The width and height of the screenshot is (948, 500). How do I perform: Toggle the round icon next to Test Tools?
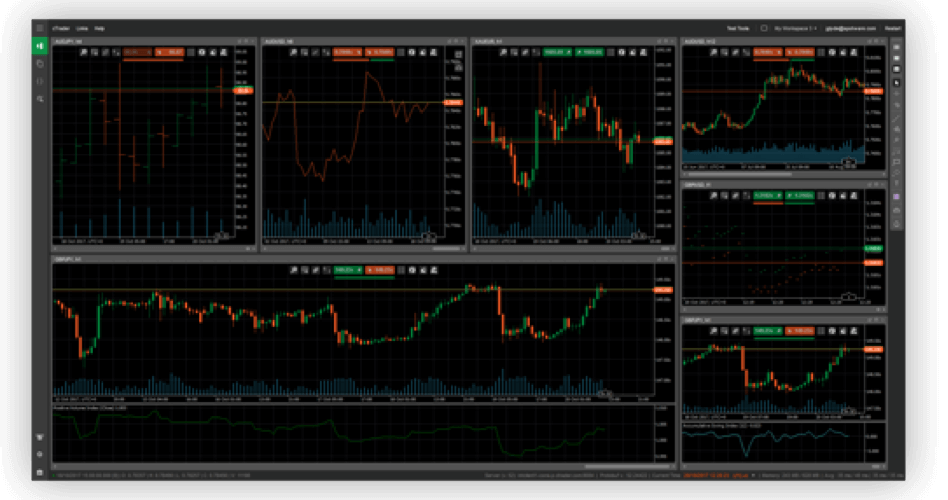pyautogui.click(x=764, y=29)
